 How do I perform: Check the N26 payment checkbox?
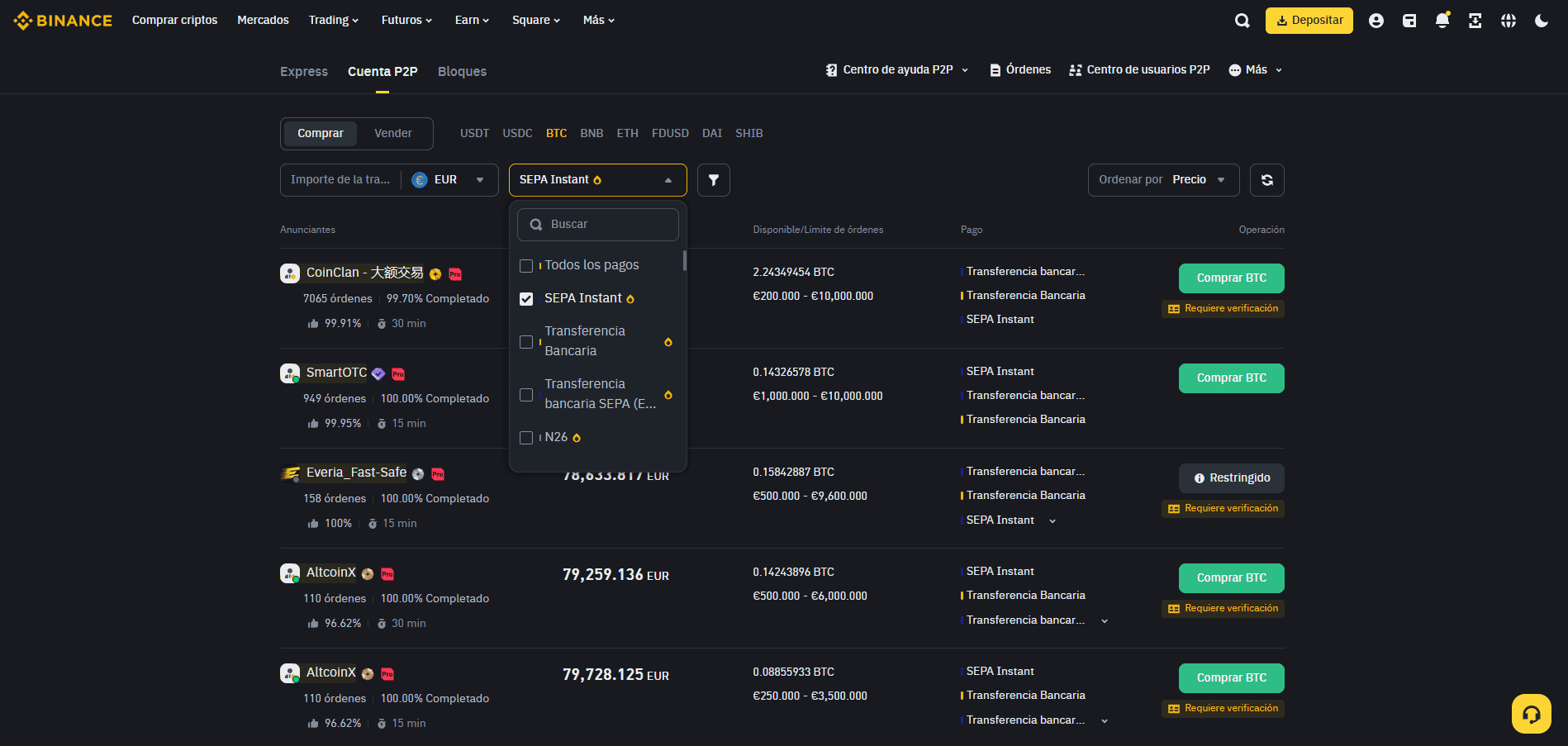pos(526,438)
